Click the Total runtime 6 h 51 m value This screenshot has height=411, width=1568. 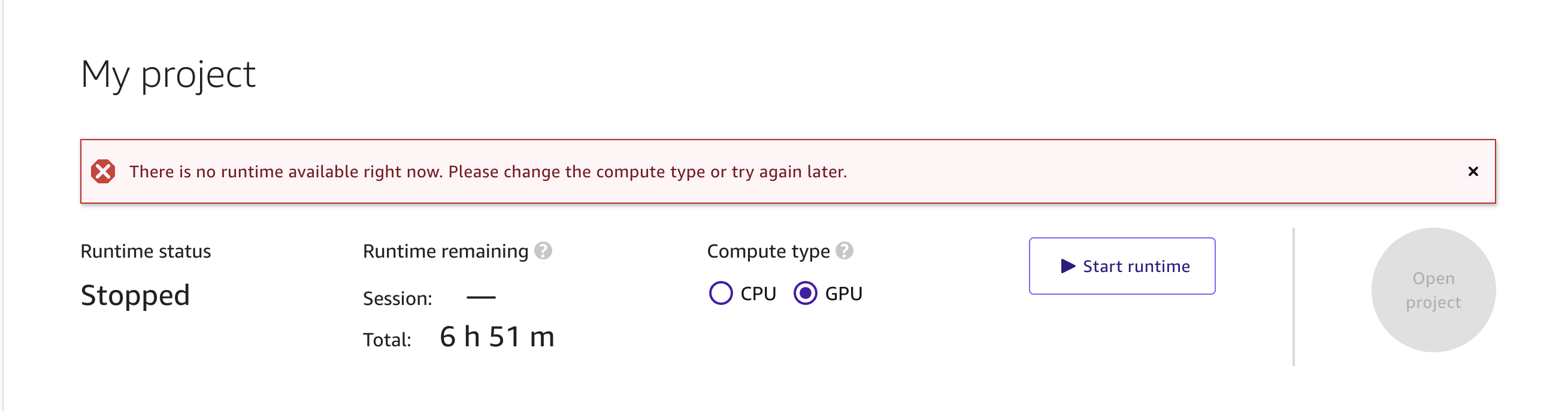click(497, 337)
